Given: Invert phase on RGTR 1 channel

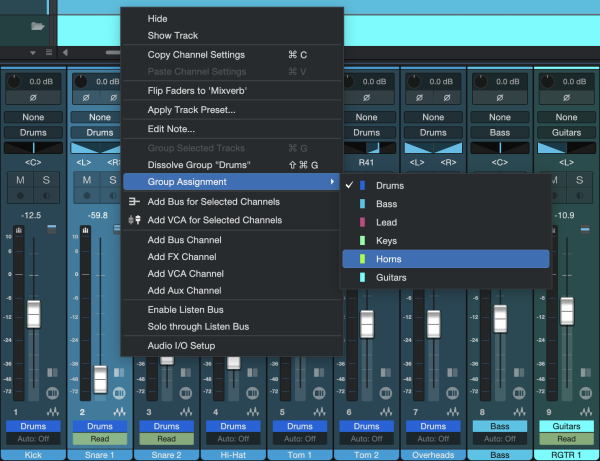Looking at the screenshot, I should pyautogui.click(x=566, y=98).
